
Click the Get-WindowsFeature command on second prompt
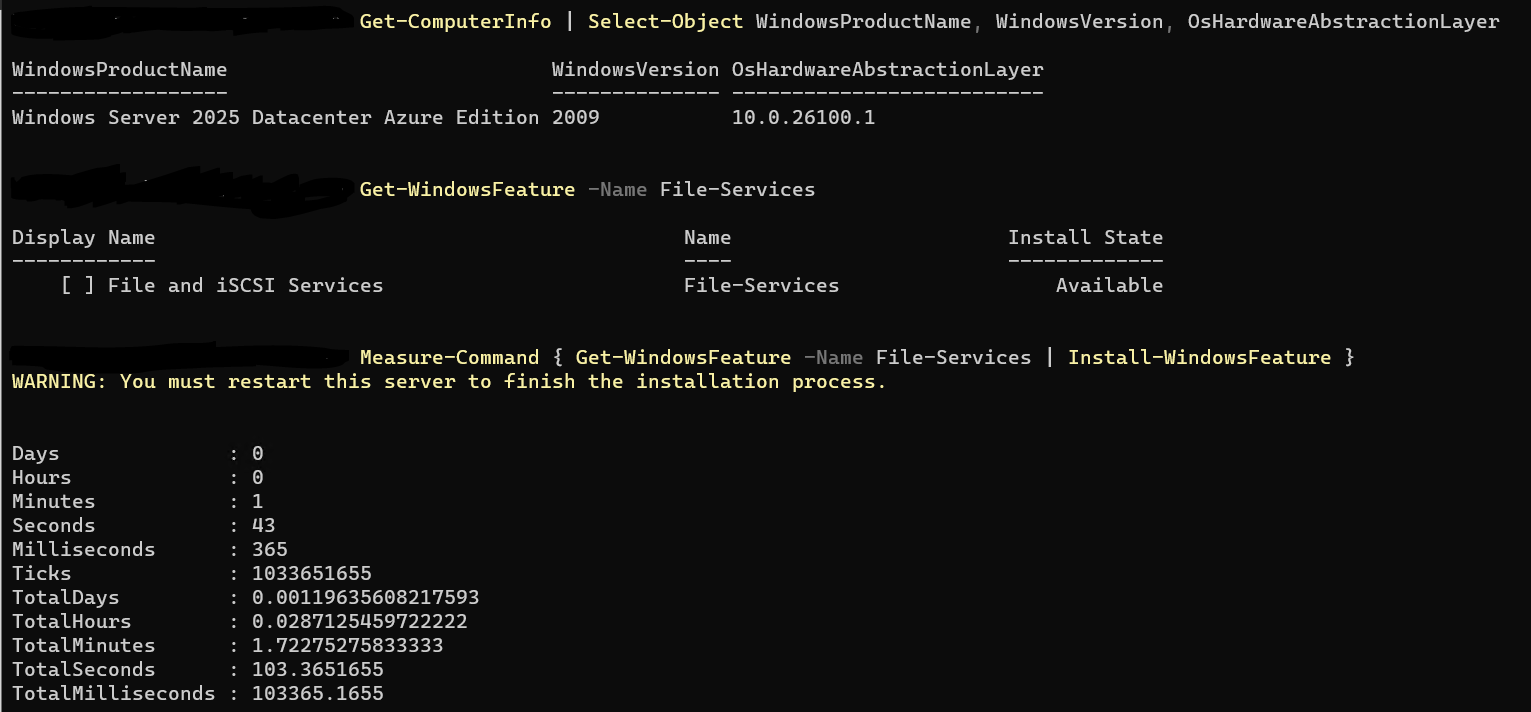point(467,189)
